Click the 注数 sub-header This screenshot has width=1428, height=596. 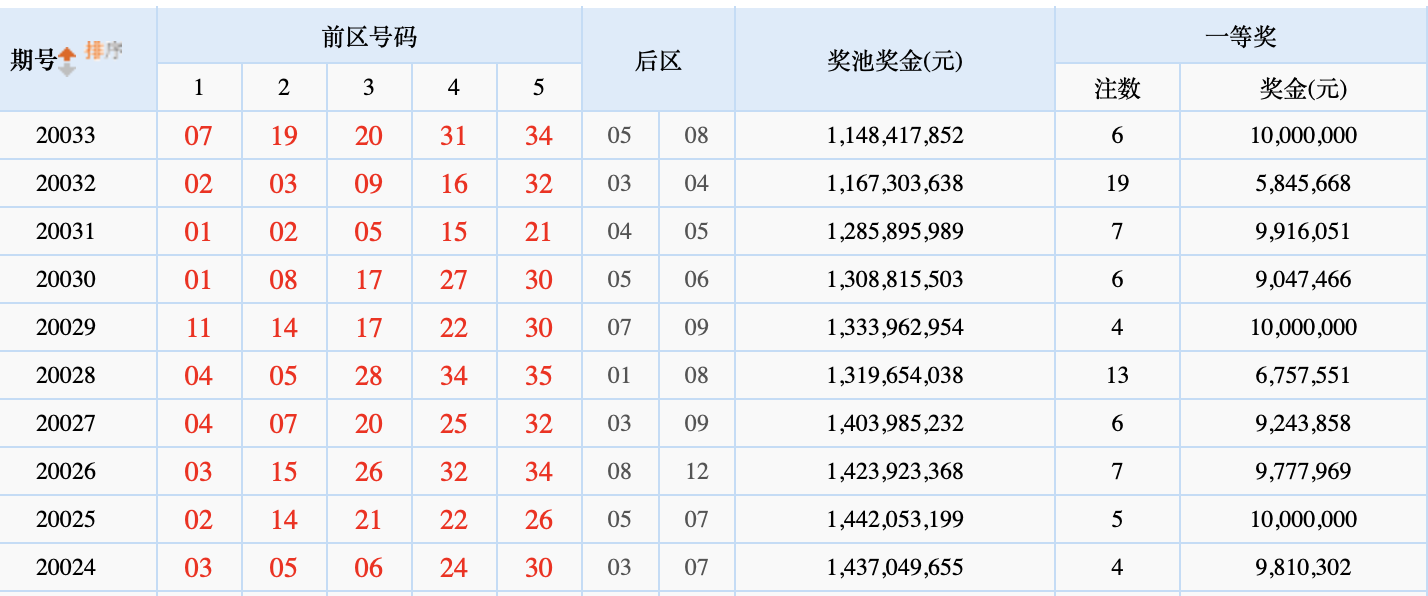(1117, 89)
